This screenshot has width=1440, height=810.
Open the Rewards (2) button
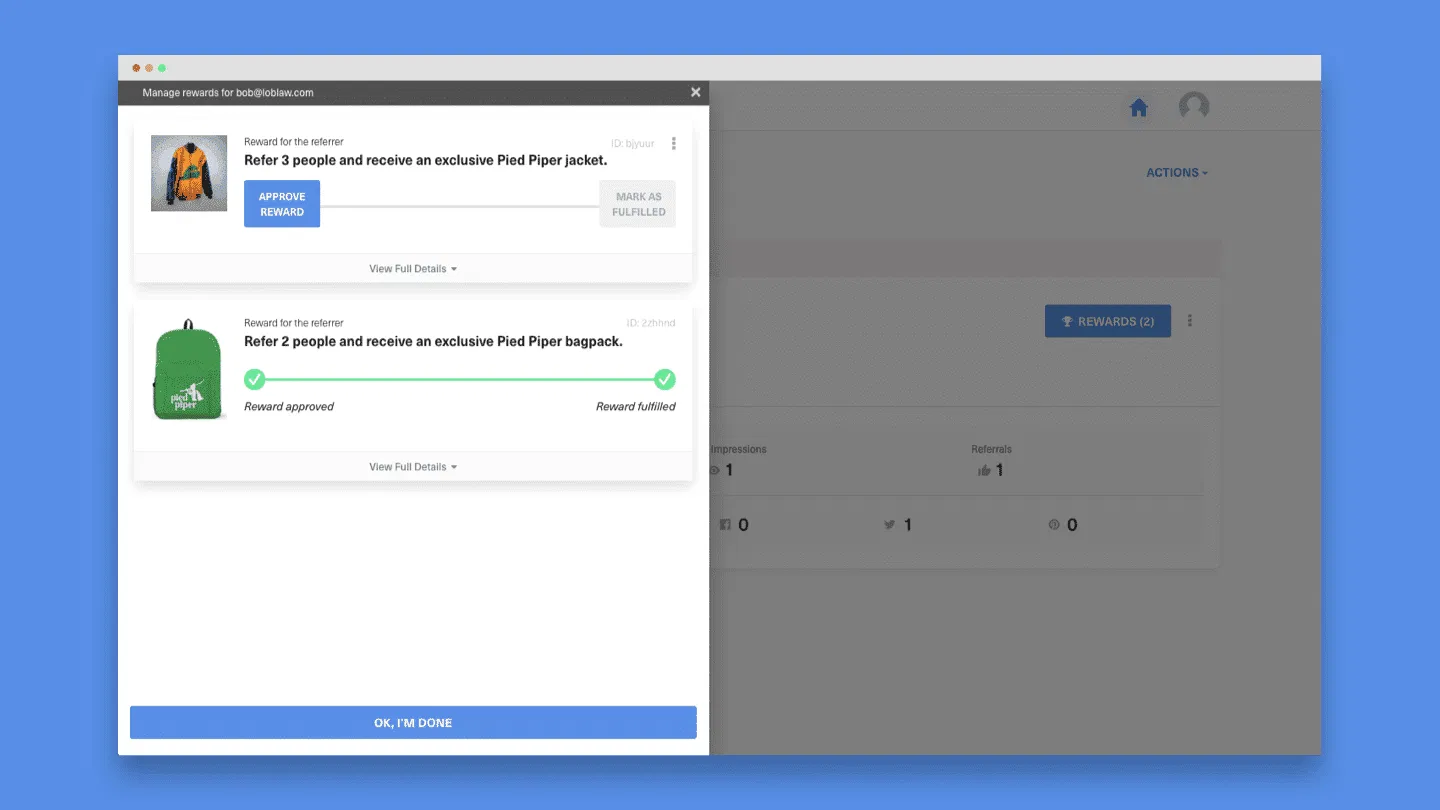pos(1107,321)
